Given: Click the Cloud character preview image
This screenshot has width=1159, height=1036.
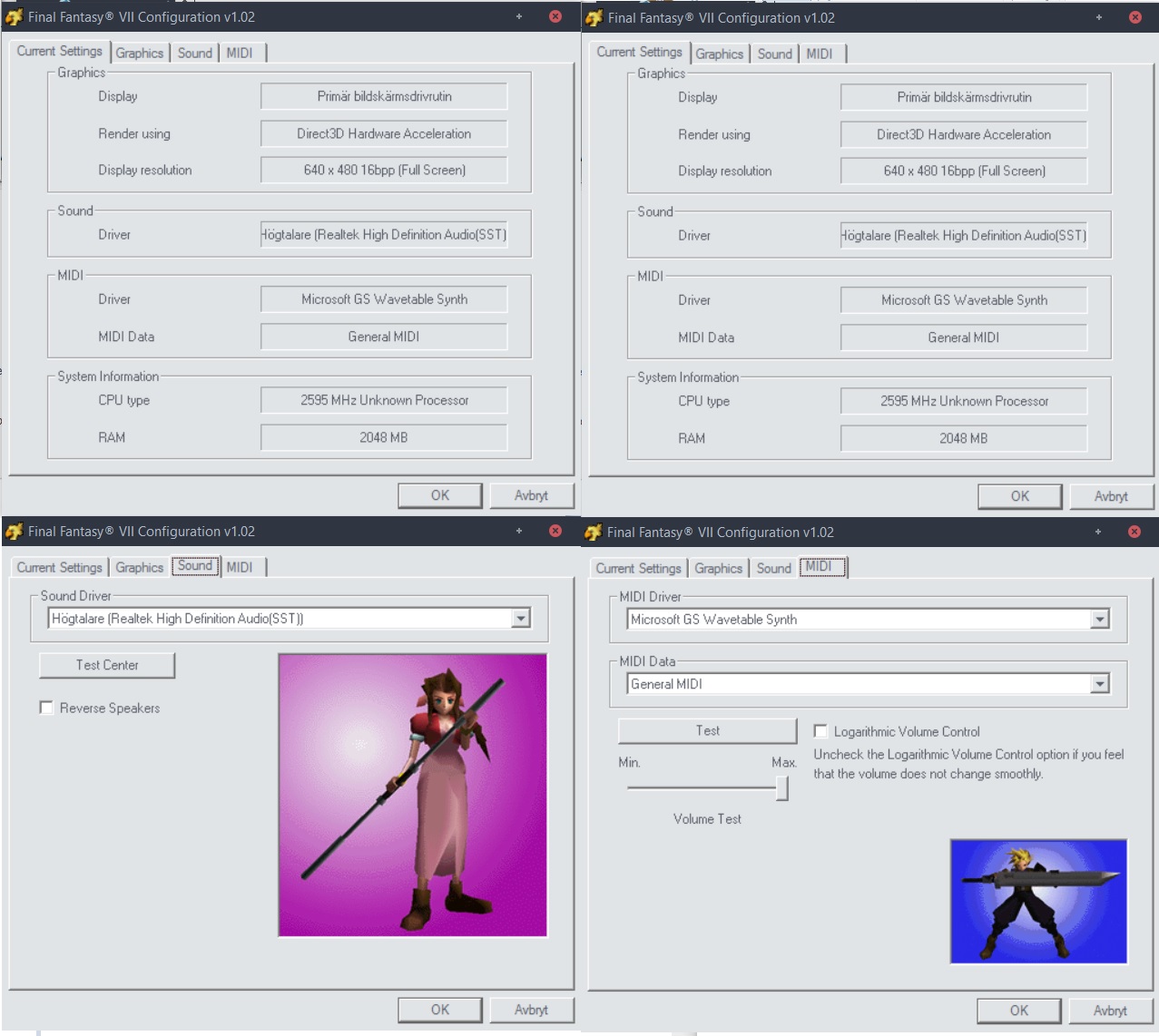Looking at the screenshot, I should (1038, 901).
